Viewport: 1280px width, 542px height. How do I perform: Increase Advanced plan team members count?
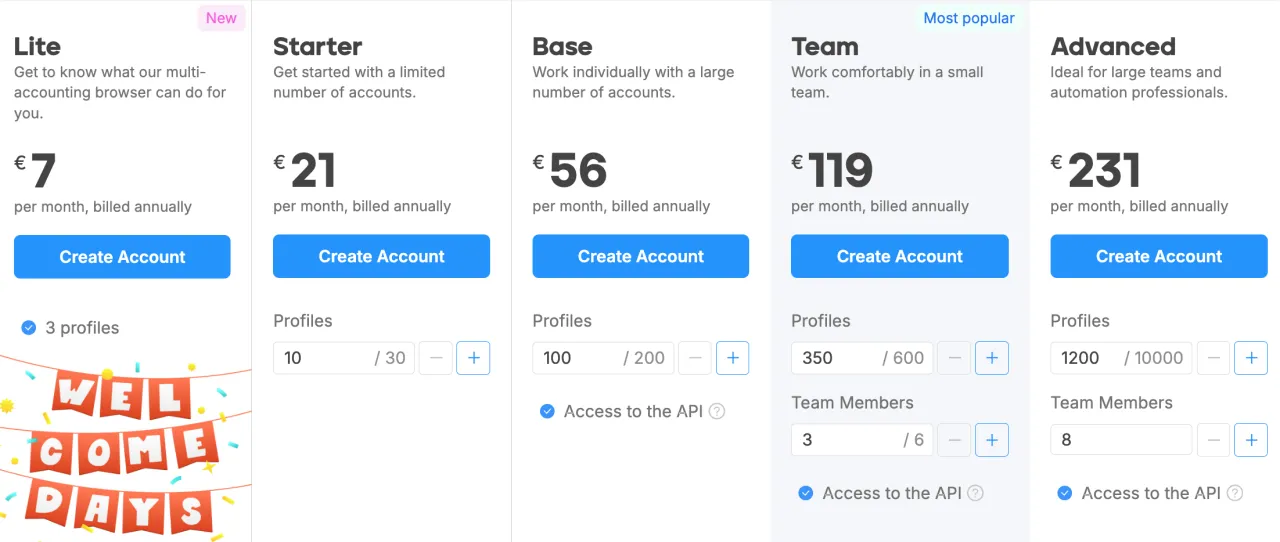click(1251, 440)
